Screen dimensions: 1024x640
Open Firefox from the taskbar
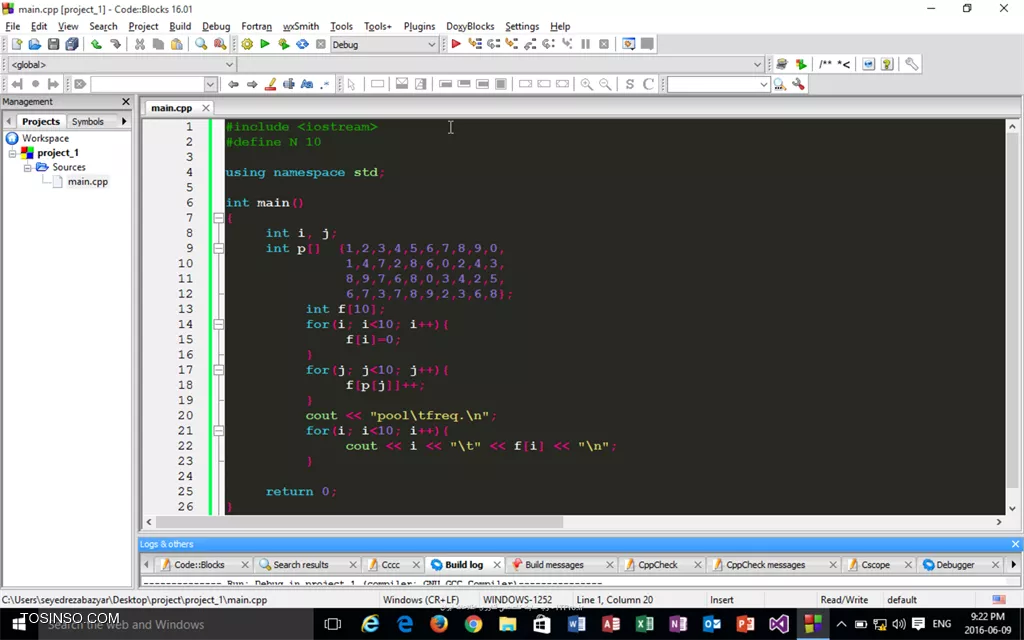439,624
